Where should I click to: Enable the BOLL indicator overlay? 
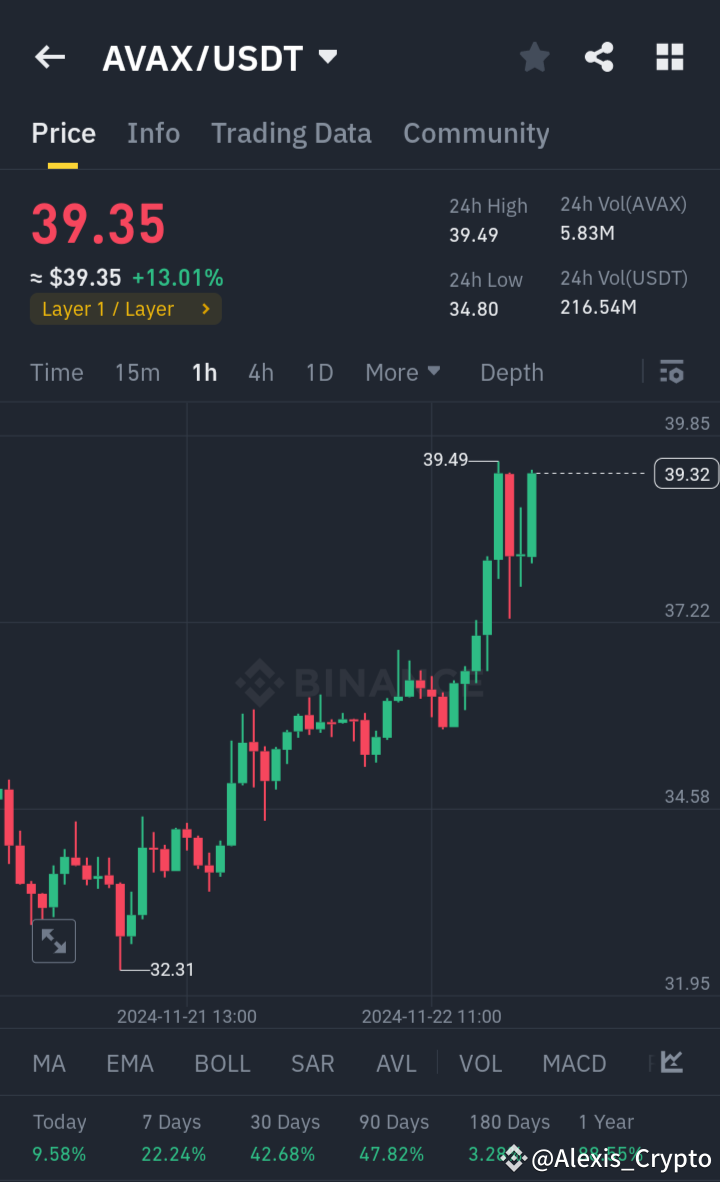[x=222, y=1063]
